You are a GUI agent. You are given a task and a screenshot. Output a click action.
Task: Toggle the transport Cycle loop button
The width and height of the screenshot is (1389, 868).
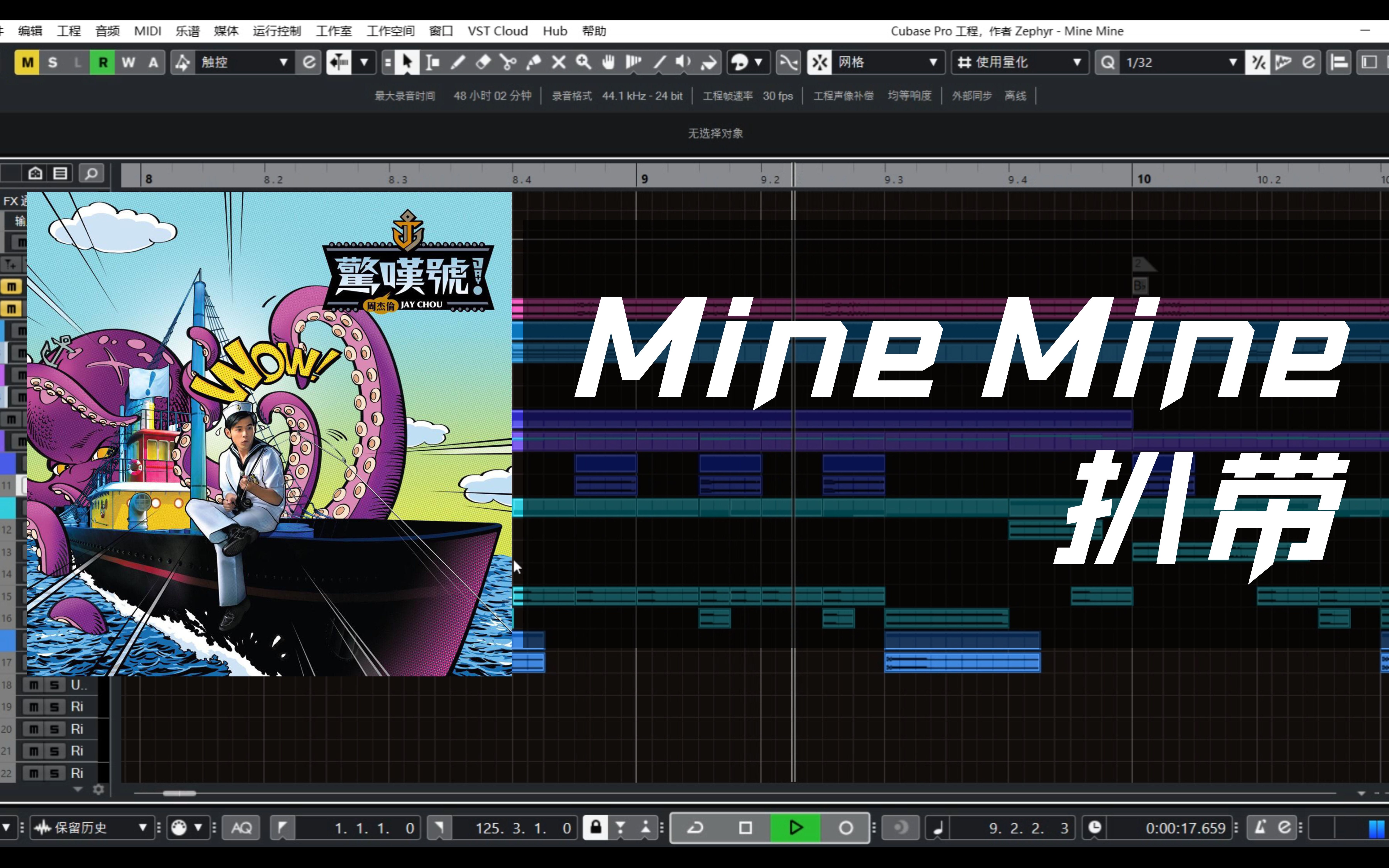[x=696, y=827]
